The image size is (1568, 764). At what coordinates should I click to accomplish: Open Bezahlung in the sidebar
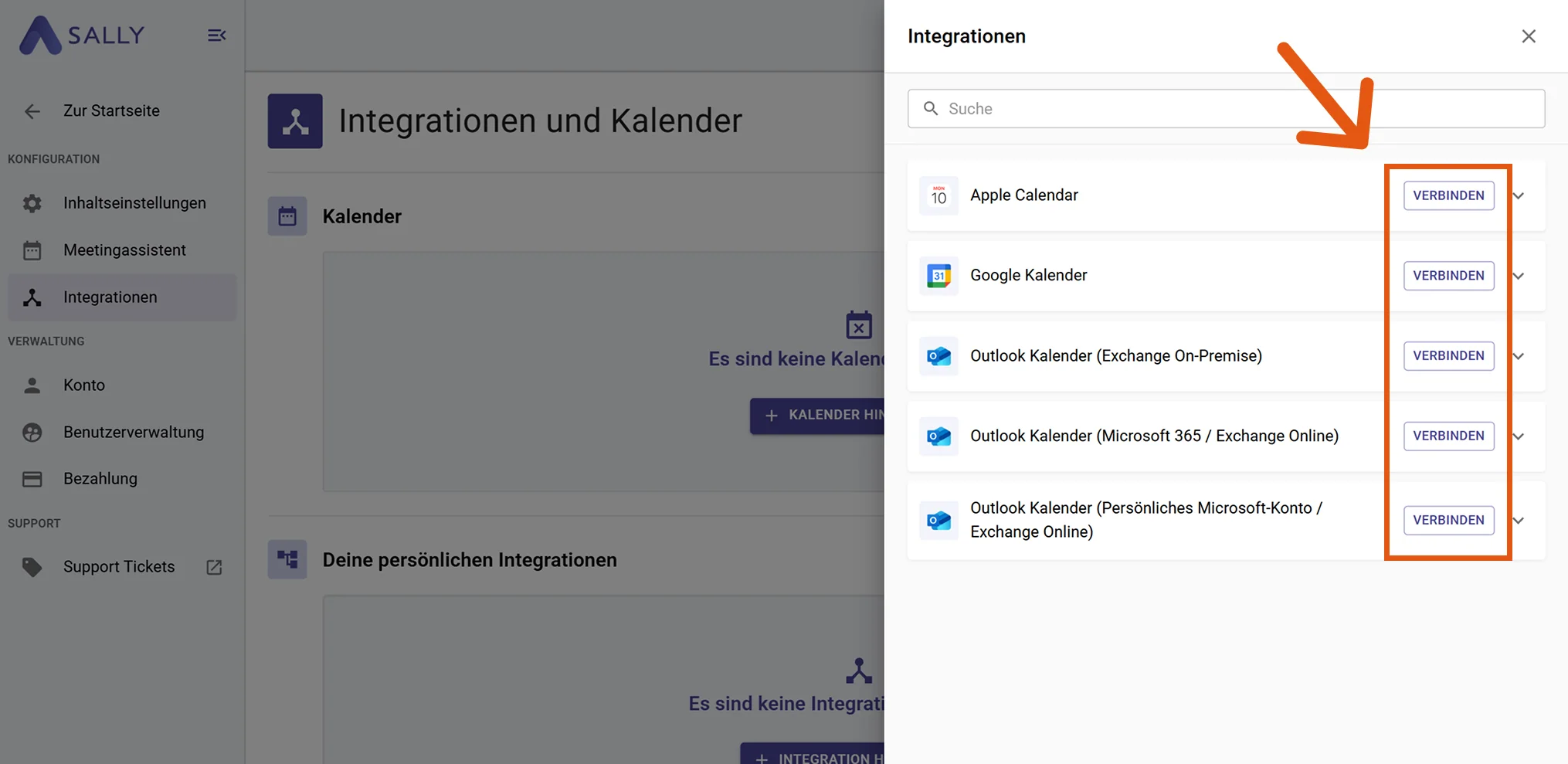coord(122,479)
